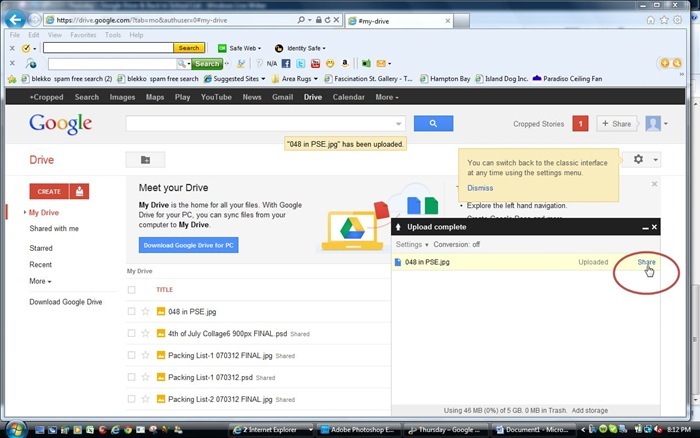Close the Upload complete panel
The image size is (700, 438).
pos(654,227)
